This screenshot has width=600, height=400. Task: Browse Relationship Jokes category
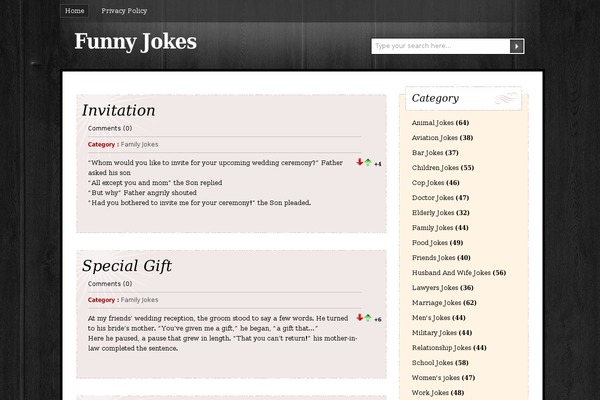[x=441, y=348]
